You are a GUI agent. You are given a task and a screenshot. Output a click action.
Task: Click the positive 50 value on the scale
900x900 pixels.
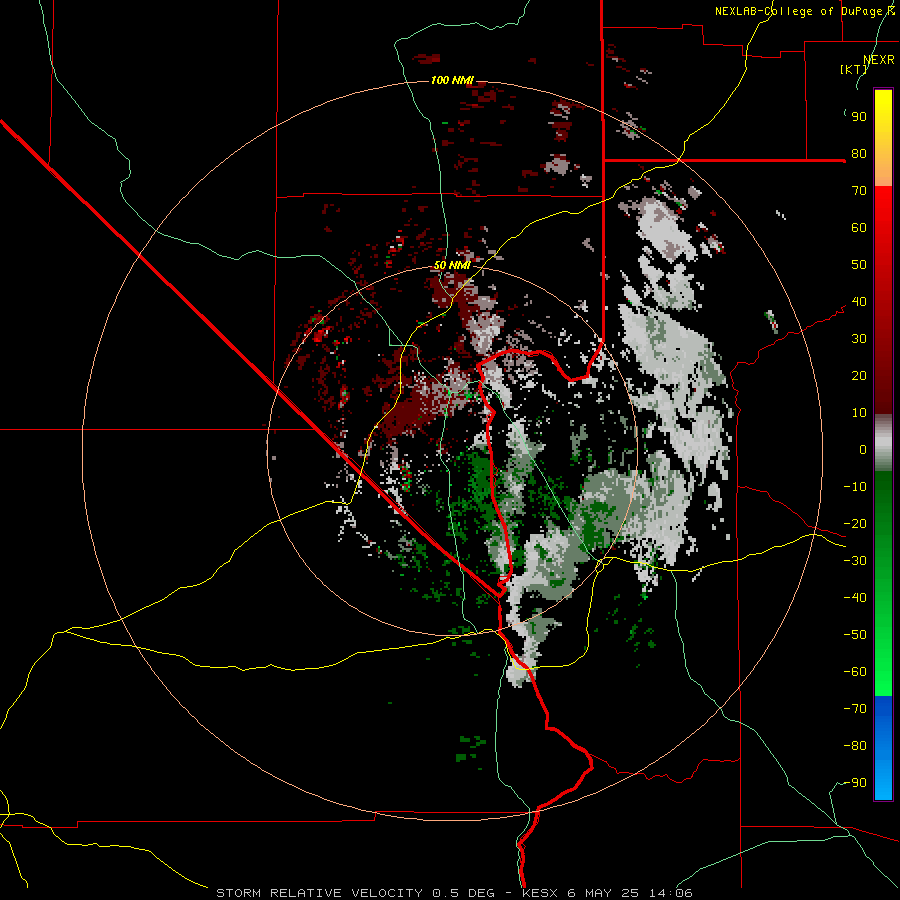pyautogui.click(x=859, y=265)
